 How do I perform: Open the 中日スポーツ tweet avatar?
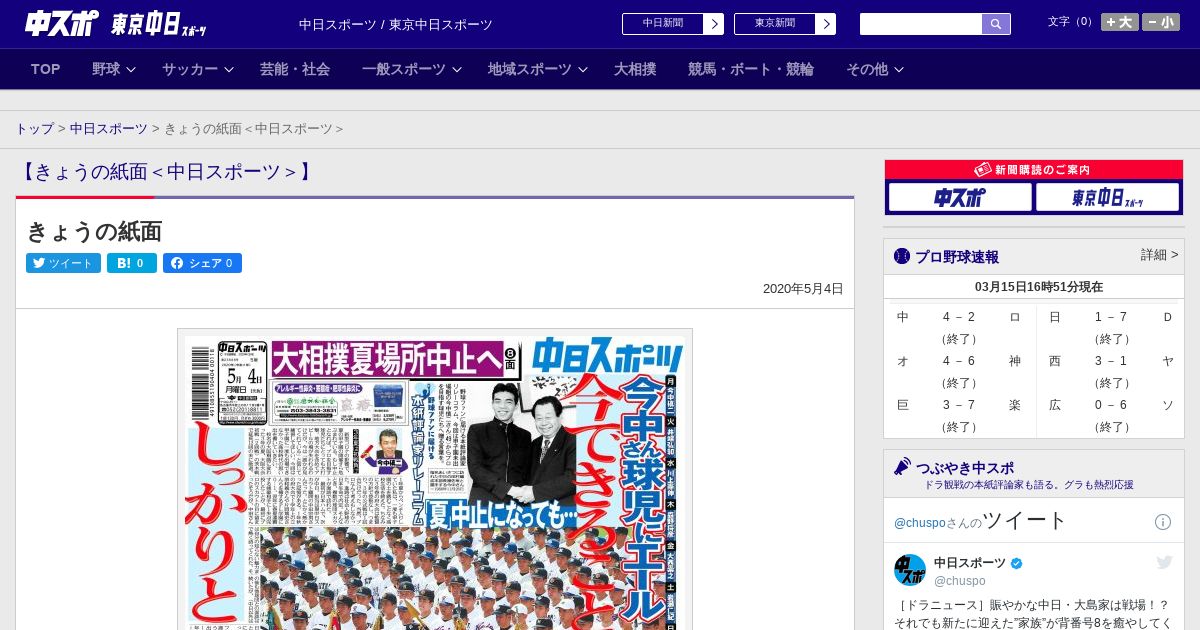(910, 570)
